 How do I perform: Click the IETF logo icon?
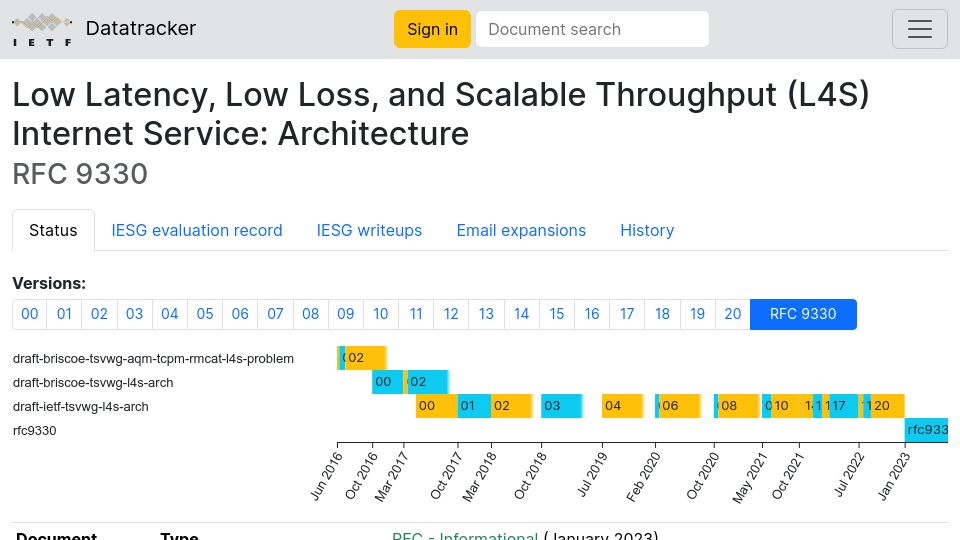42,29
